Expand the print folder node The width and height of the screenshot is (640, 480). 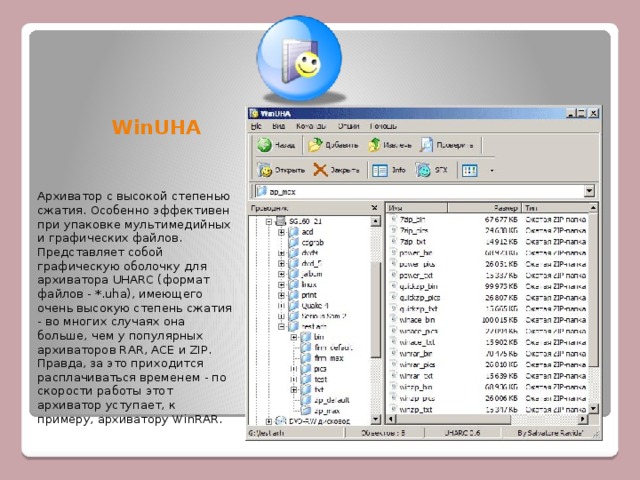[x=281, y=295]
